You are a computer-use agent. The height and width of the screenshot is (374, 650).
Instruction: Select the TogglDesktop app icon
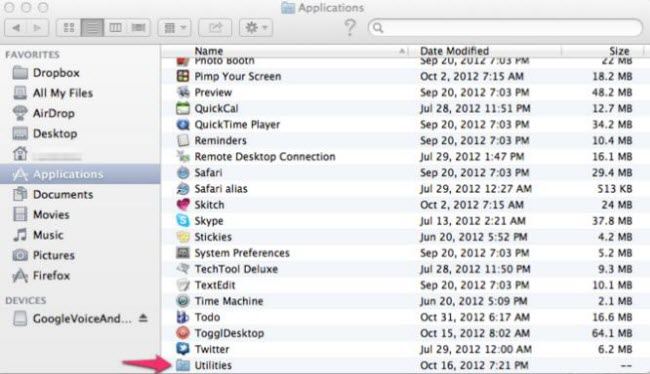point(183,333)
